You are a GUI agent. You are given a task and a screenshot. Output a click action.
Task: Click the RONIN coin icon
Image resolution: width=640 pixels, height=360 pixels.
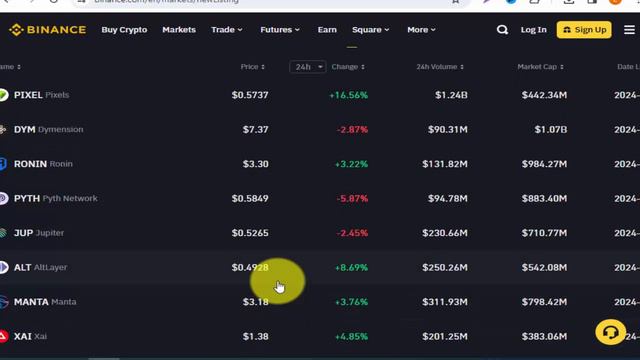3,164
